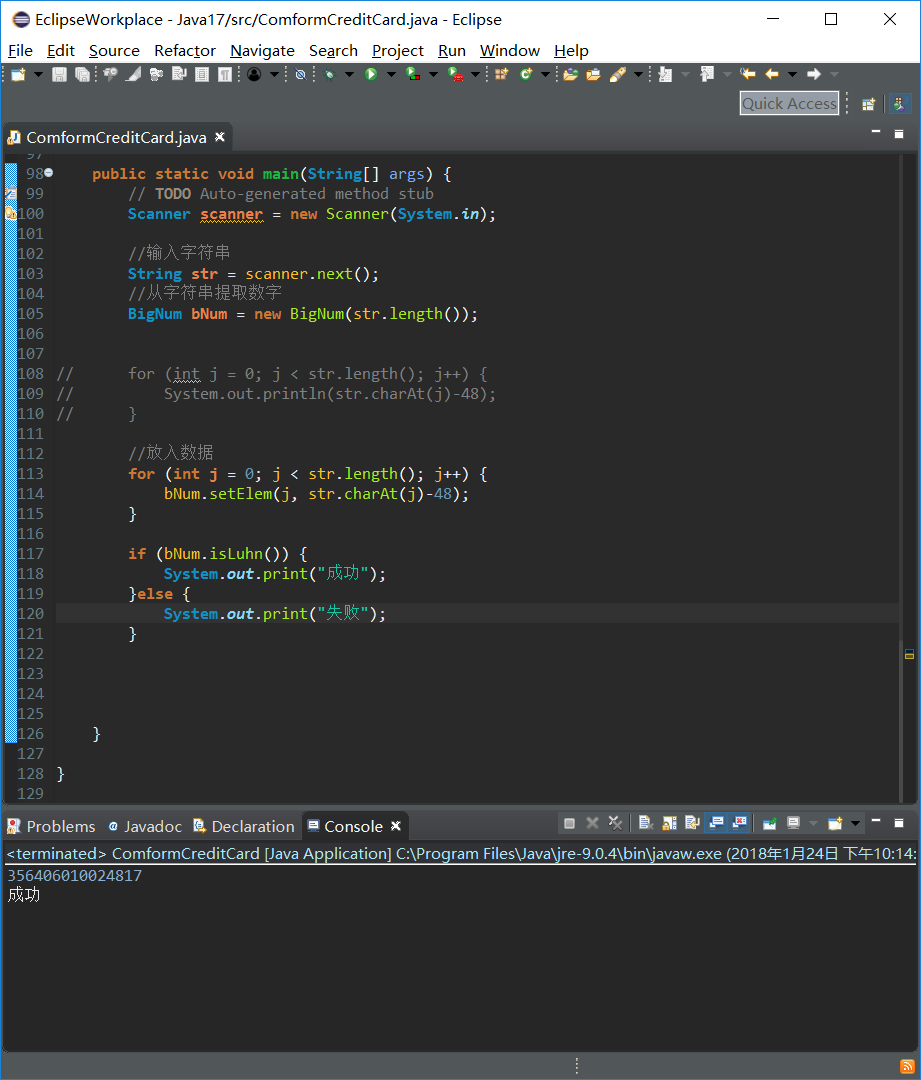Toggle Word Wrap in the console
Image resolution: width=921 pixels, height=1080 pixels.
pyautogui.click(x=692, y=823)
